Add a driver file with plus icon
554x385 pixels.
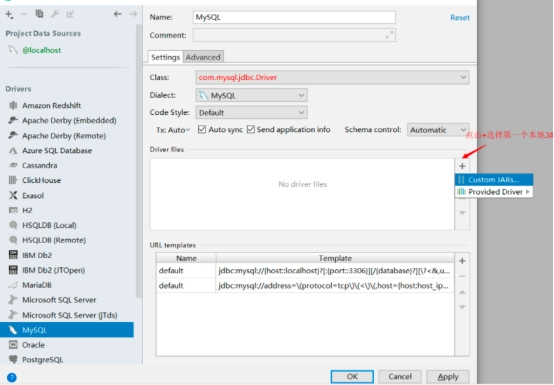(462, 166)
